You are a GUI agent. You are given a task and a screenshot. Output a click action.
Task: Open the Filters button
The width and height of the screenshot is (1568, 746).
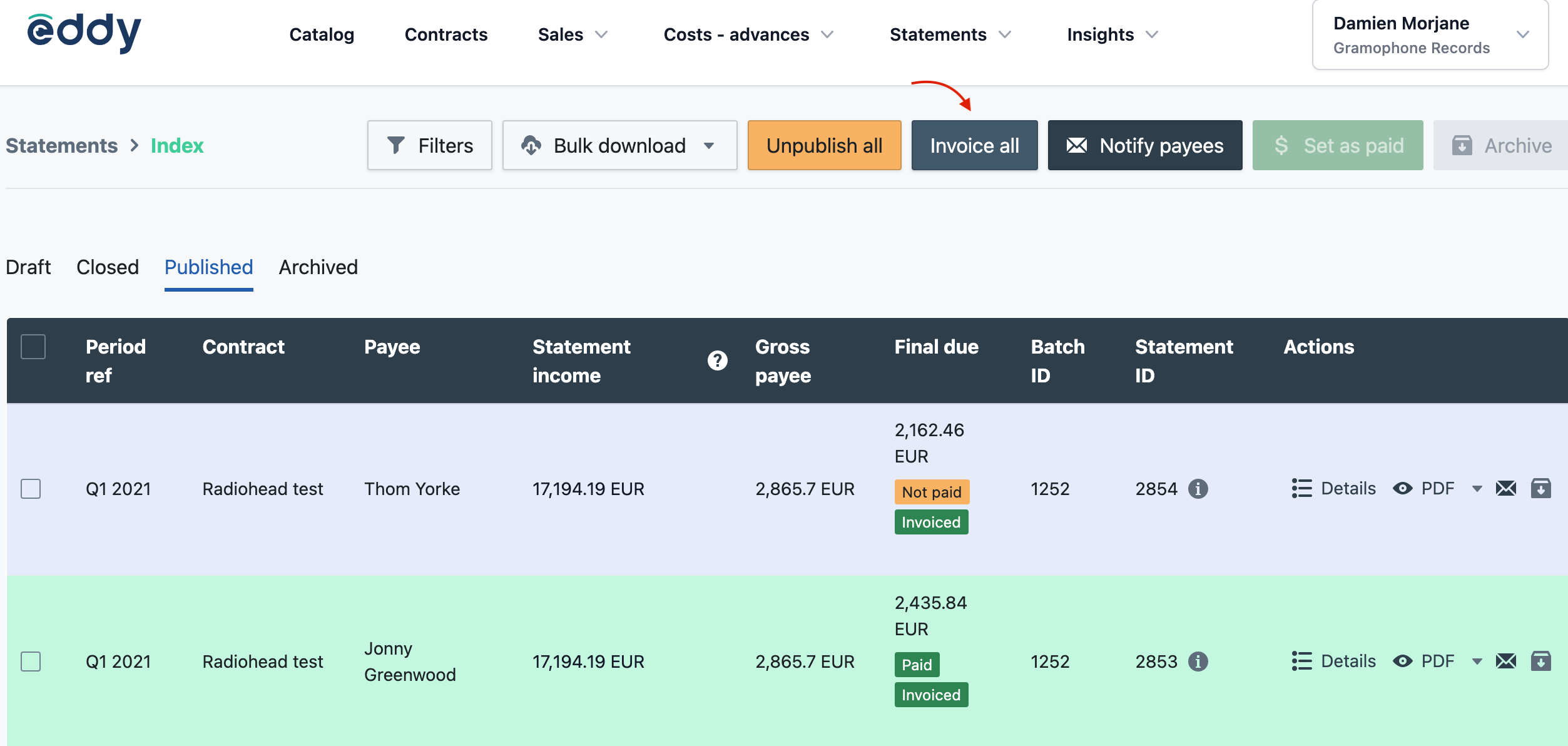(430, 145)
